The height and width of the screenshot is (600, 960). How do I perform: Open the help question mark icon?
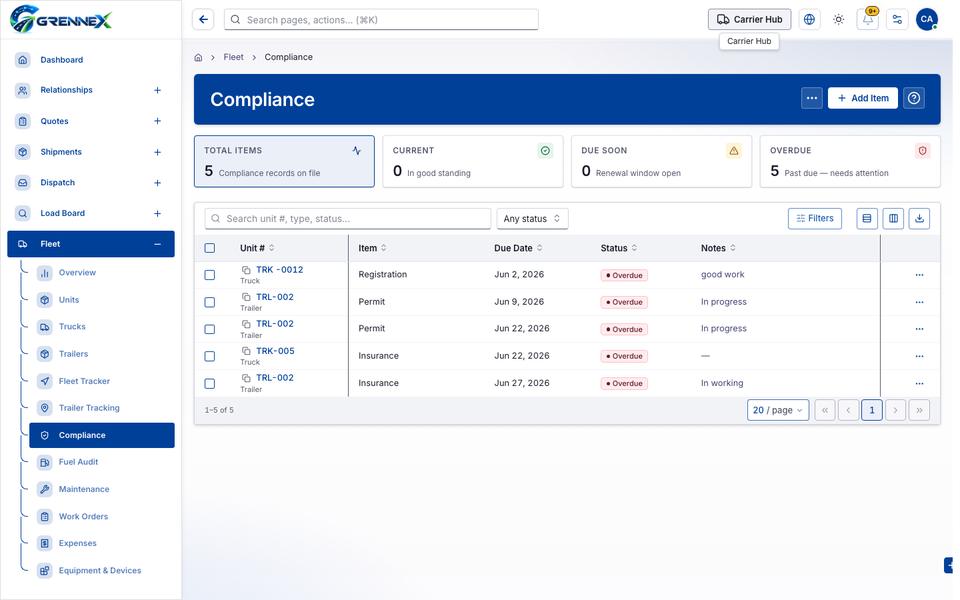[x=914, y=98]
